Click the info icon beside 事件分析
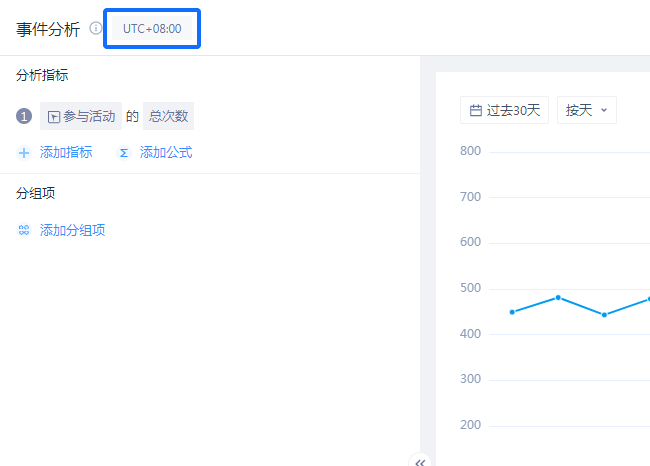Viewport: 650px width, 466px height. click(x=96, y=29)
